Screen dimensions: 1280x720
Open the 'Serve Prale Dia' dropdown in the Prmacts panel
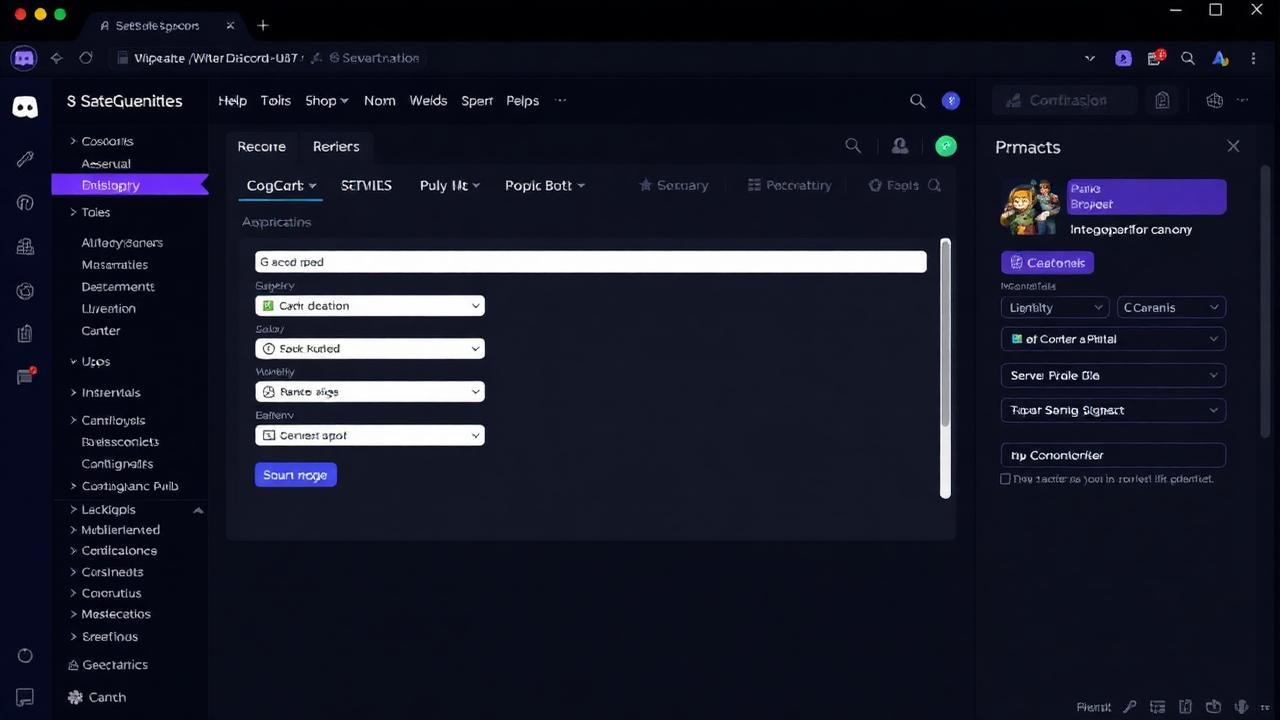(1113, 375)
